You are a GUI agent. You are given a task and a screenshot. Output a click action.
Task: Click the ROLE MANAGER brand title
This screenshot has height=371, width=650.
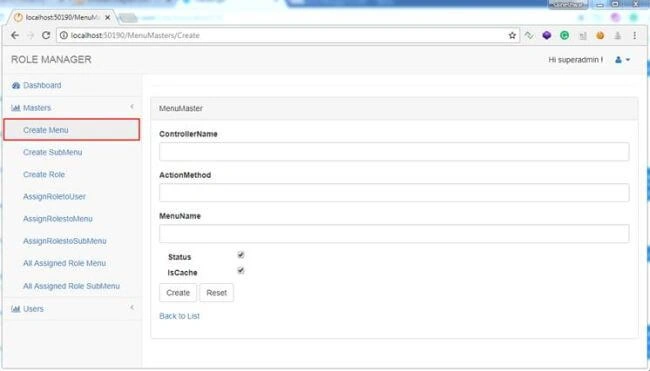(x=51, y=60)
